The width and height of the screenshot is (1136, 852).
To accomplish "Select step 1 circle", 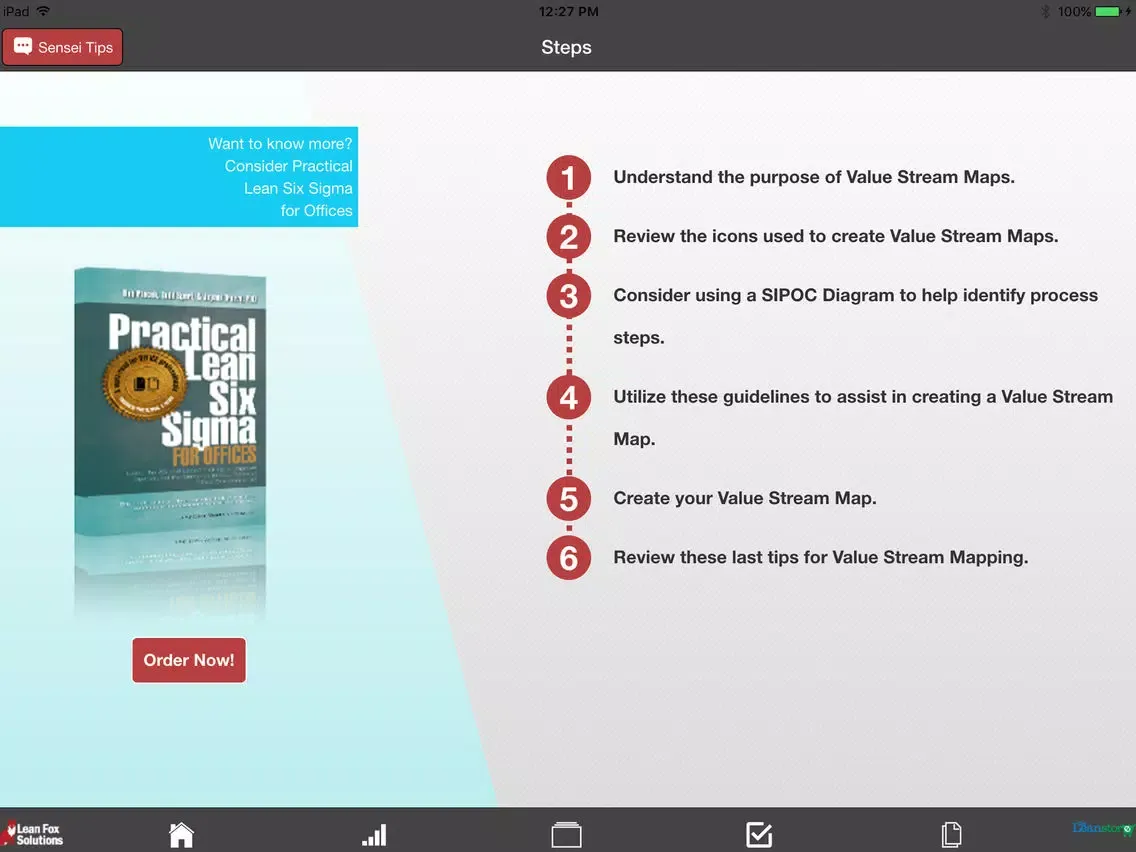I will tap(568, 178).
